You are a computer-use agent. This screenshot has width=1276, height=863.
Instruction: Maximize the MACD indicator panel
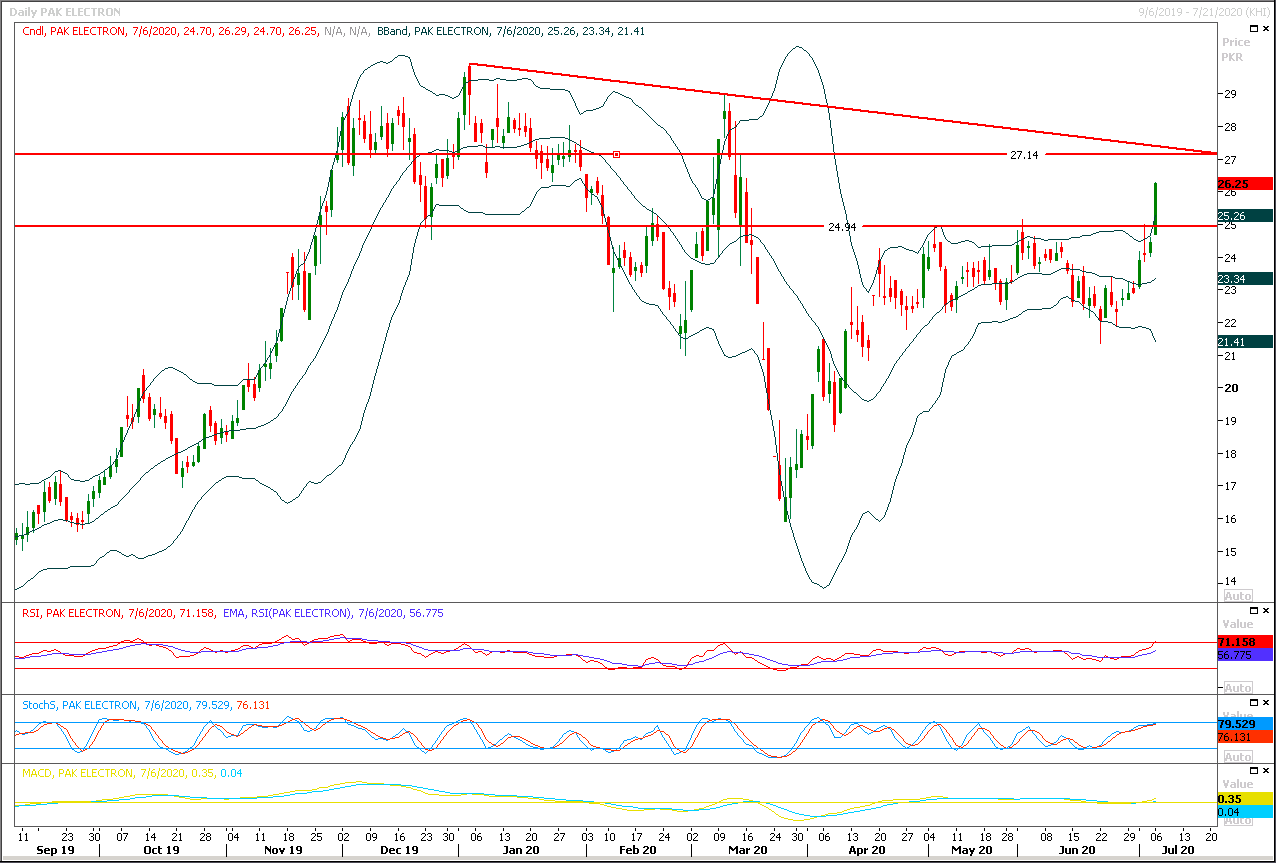click(x=1252, y=771)
